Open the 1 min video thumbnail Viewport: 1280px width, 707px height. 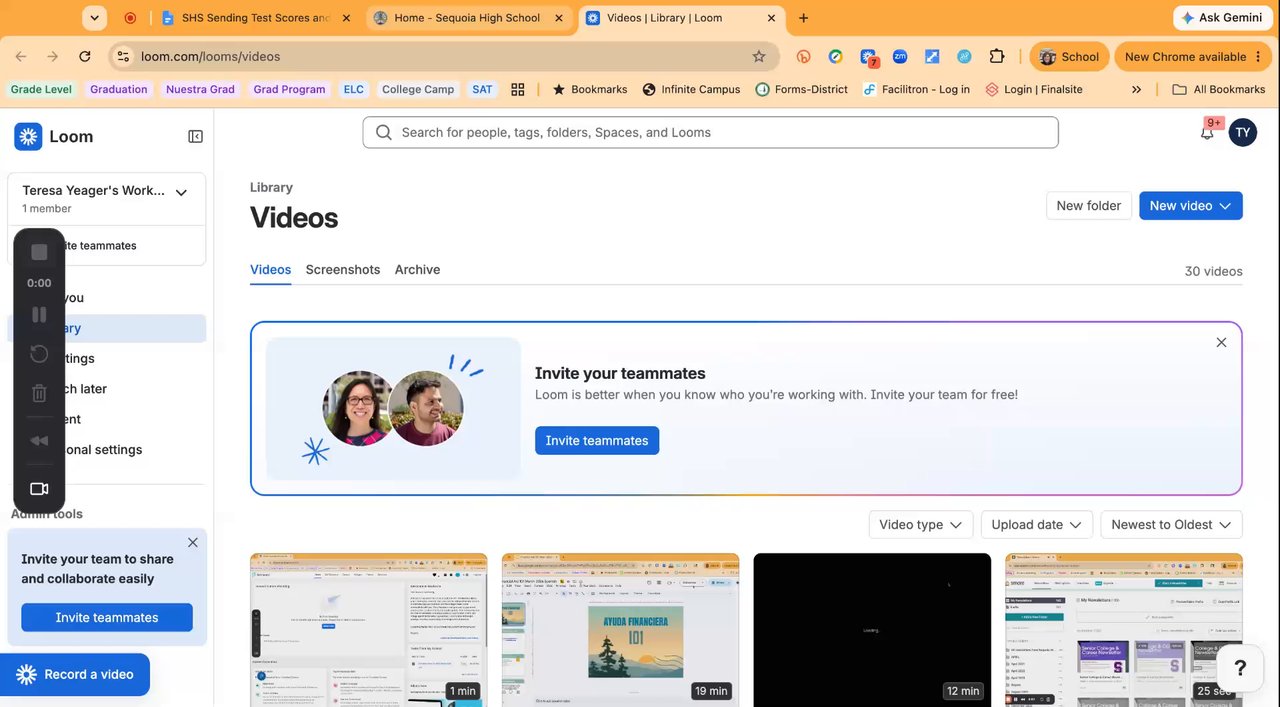tap(368, 630)
